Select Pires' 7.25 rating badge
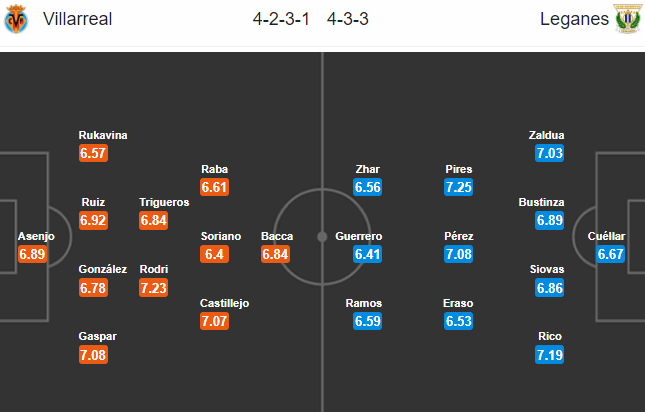The width and height of the screenshot is (645, 412). coord(459,187)
